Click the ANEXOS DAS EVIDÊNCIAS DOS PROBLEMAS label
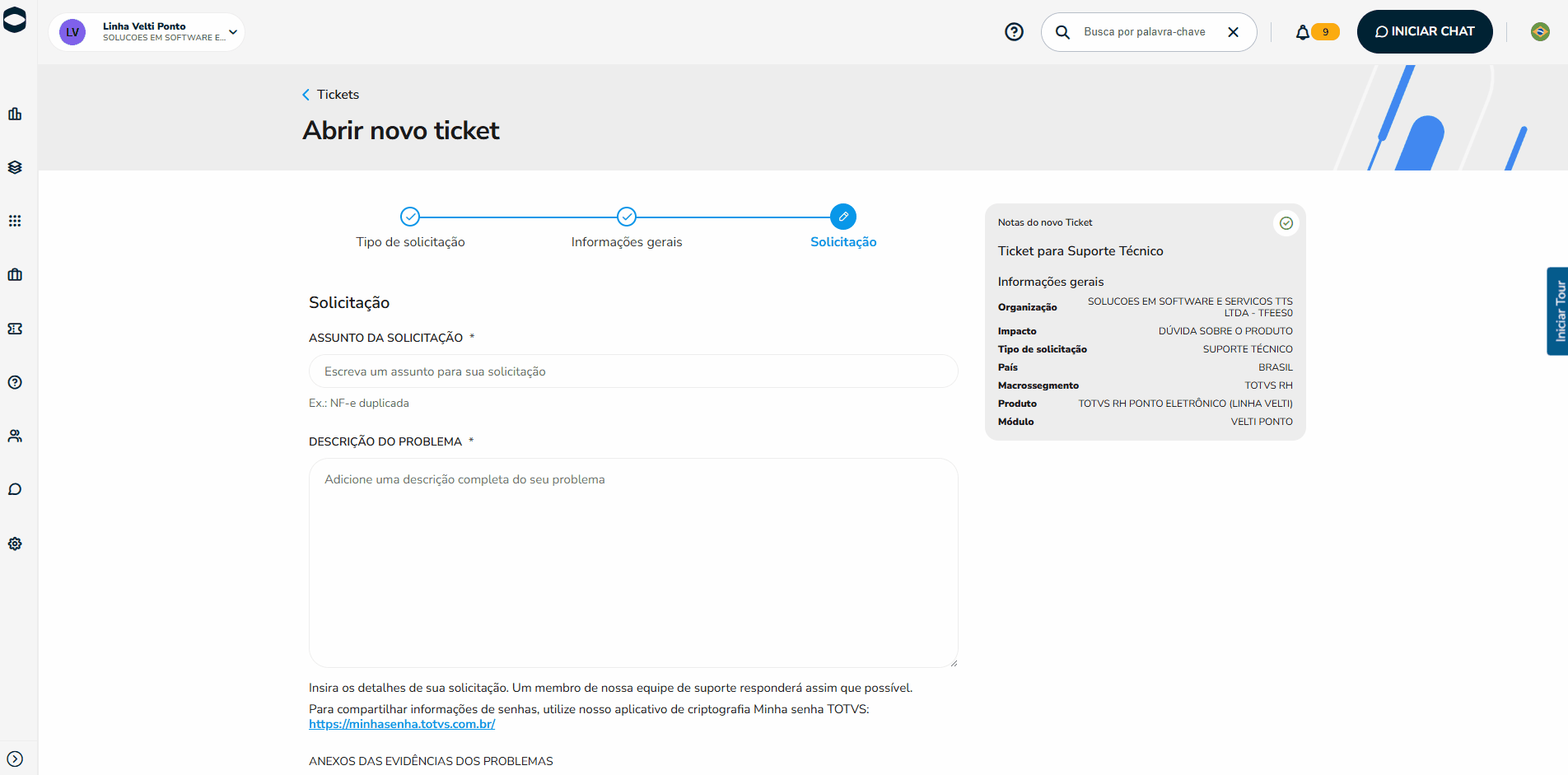The height and width of the screenshot is (775, 1568). pos(431,761)
